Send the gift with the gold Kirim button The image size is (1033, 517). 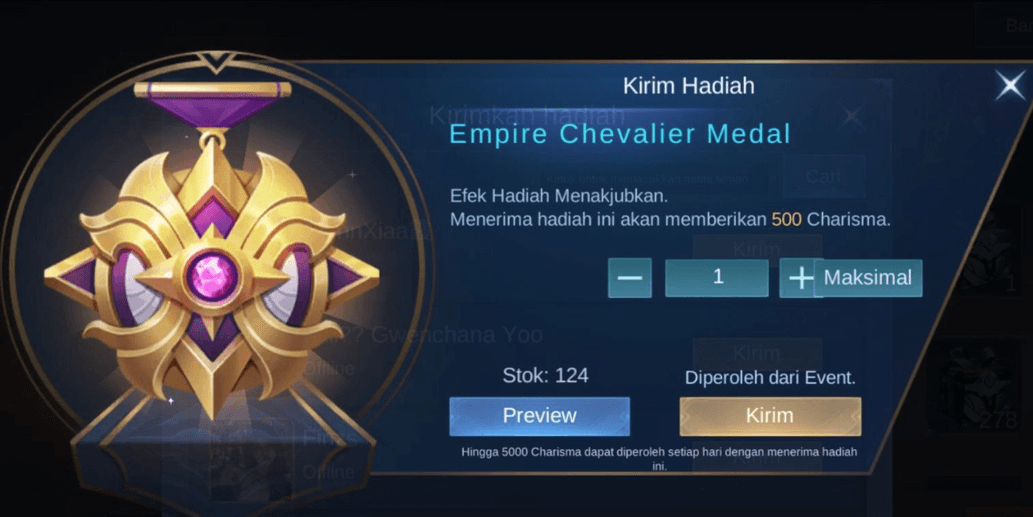click(770, 416)
